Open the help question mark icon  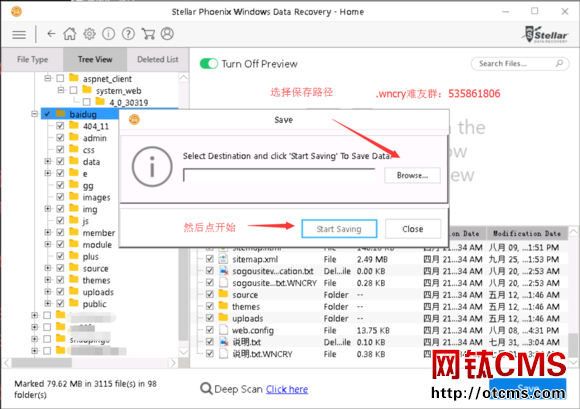[x=128, y=34]
